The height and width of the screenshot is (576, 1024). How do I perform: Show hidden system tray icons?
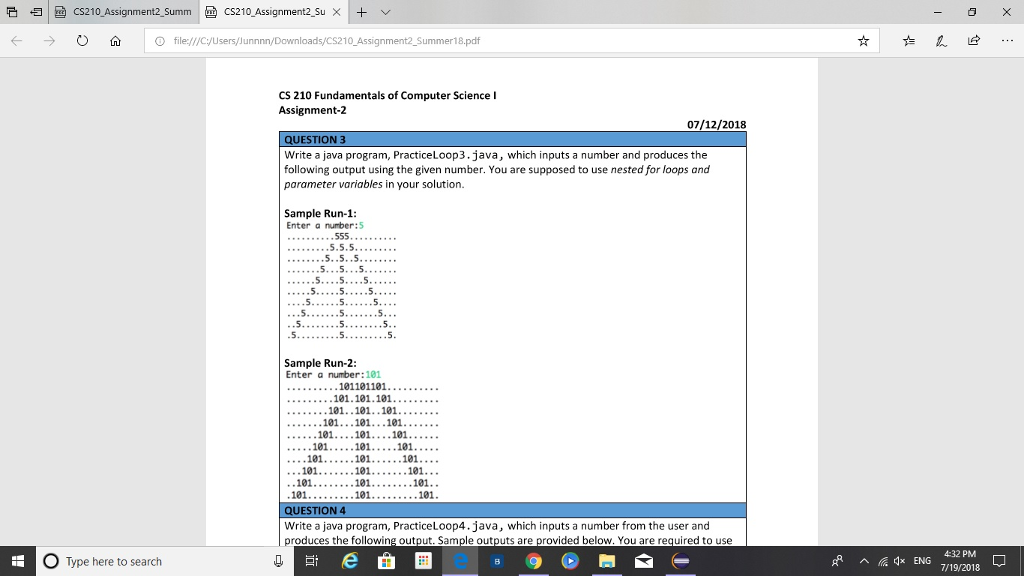864,561
